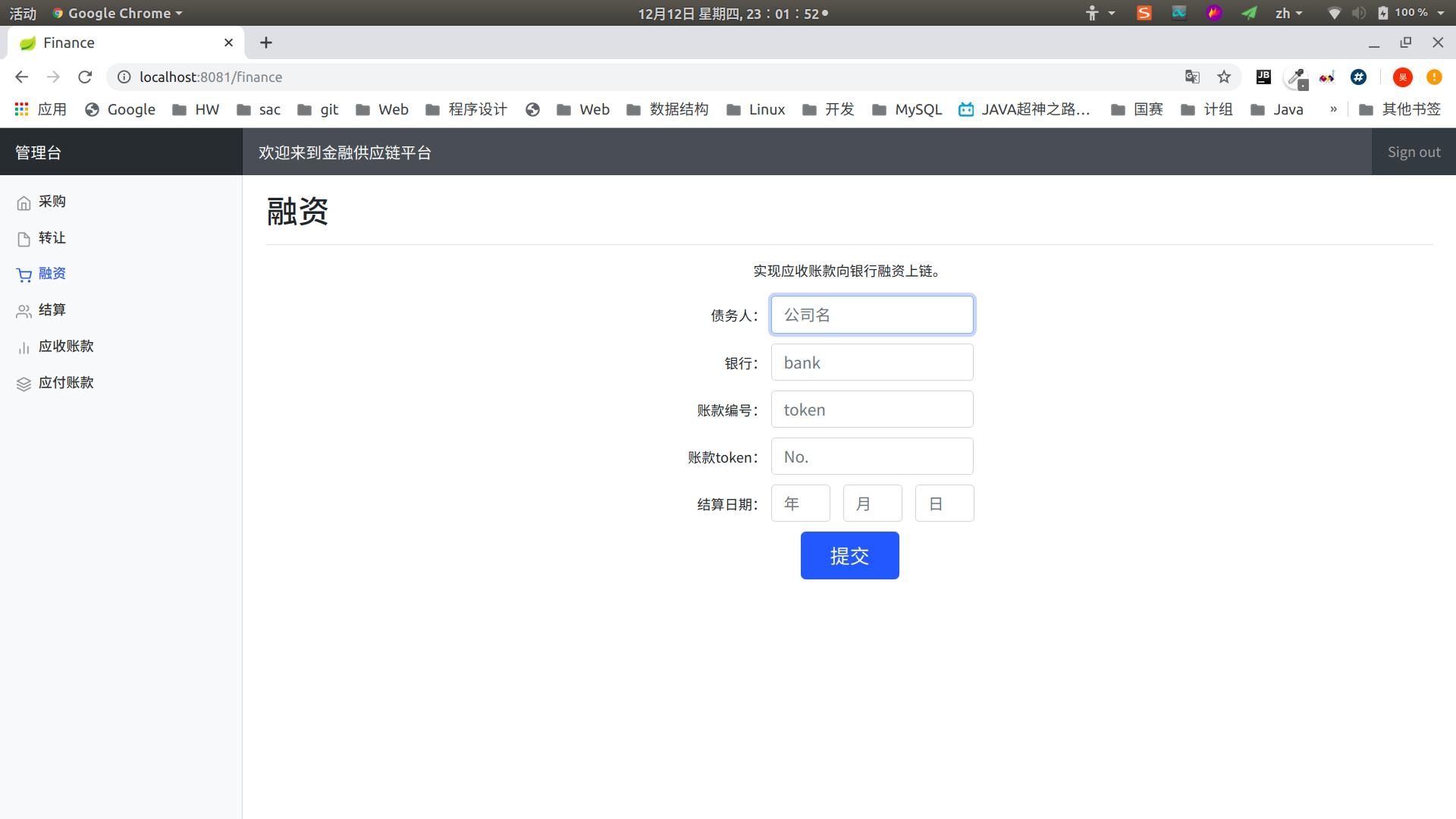Expand the hidden bookmarks overflow chevron

tap(1333, 109)
